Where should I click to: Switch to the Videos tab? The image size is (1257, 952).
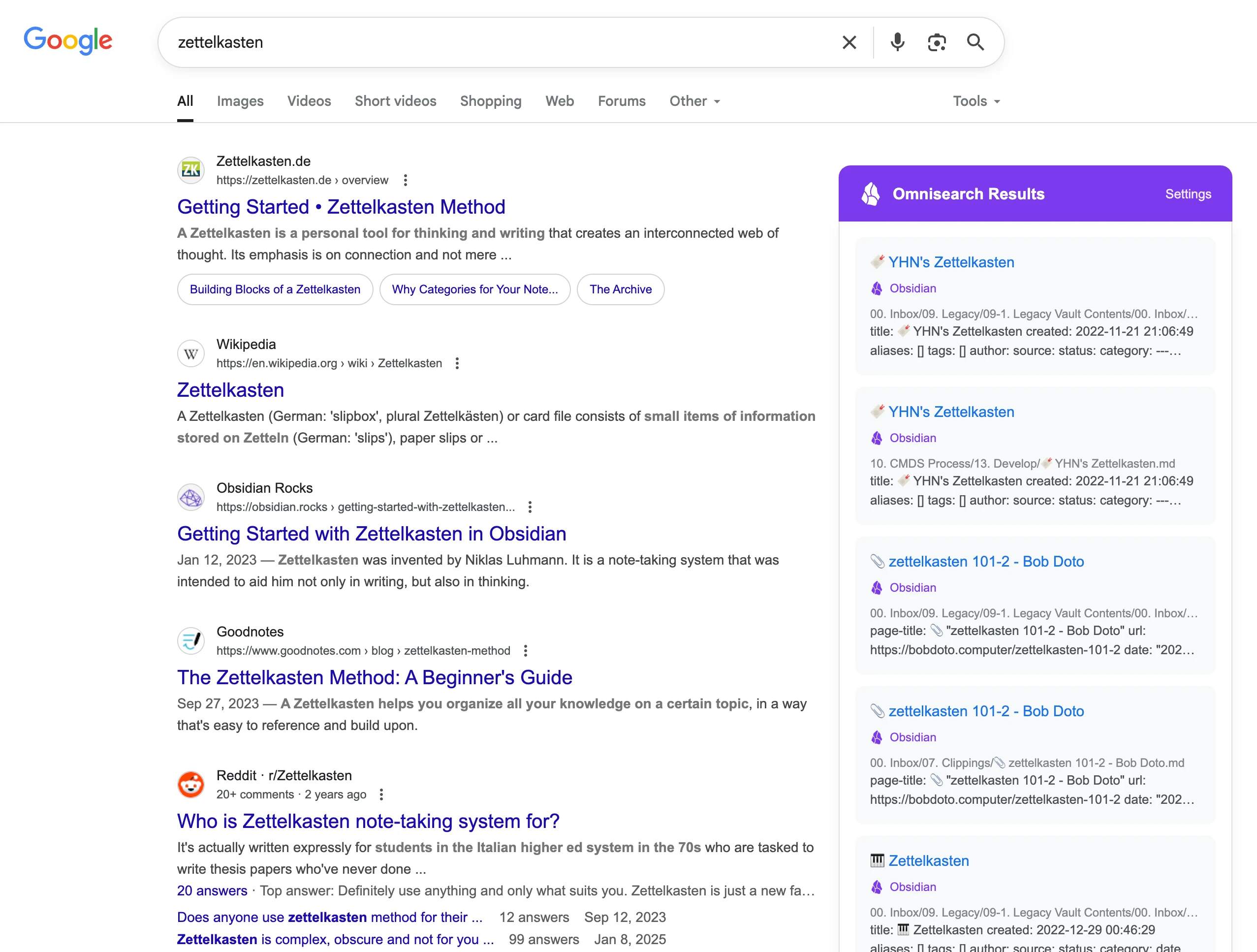coord(309,101)
